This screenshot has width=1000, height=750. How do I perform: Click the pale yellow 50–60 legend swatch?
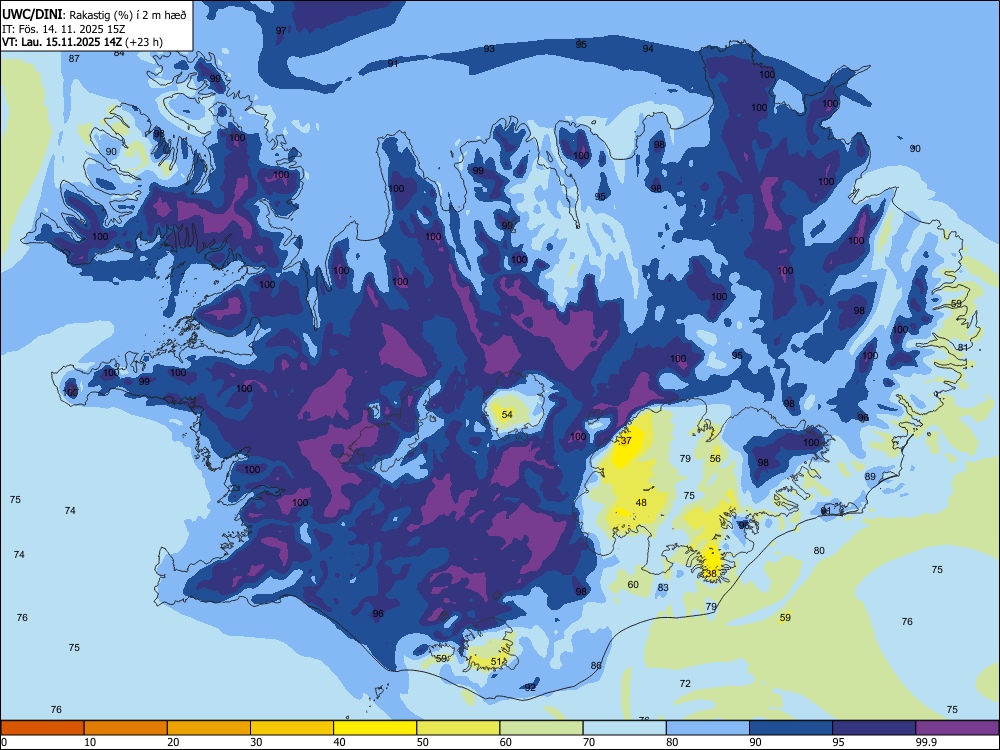pos(459,728)
